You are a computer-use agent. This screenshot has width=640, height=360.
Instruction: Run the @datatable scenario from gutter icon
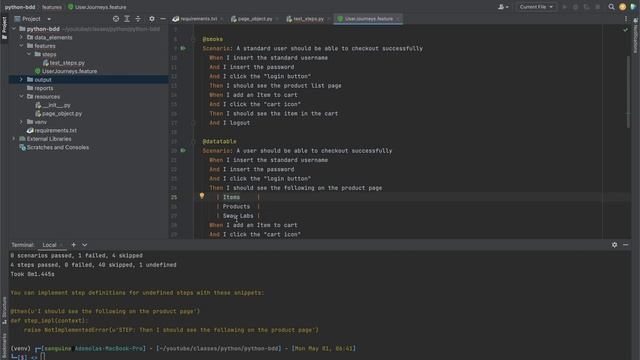pos(183,150)
